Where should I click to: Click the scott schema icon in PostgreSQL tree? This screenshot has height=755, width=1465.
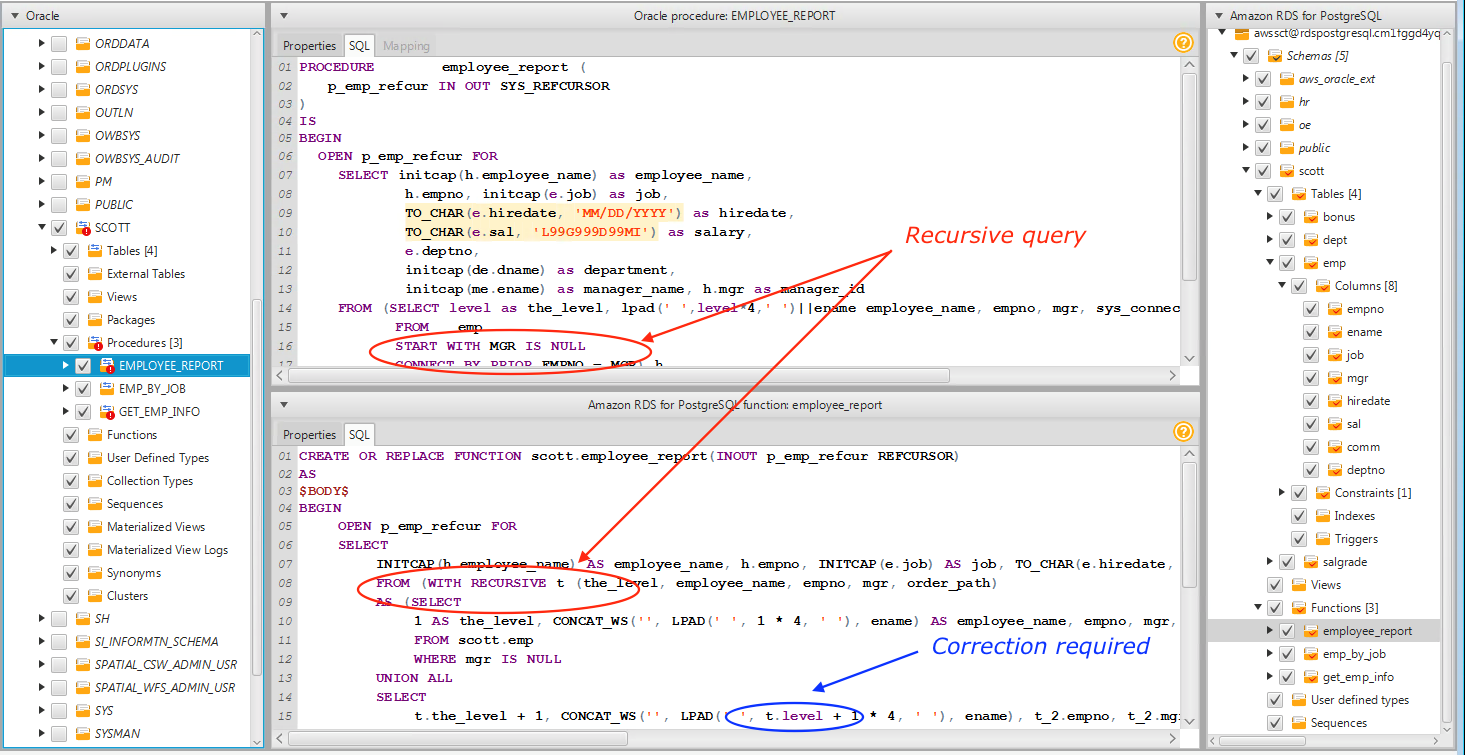tap(1287, 171)
